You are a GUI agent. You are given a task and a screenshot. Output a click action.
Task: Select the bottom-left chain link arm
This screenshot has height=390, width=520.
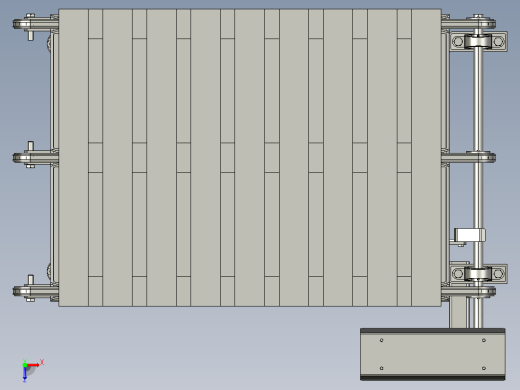coord(35,291)
